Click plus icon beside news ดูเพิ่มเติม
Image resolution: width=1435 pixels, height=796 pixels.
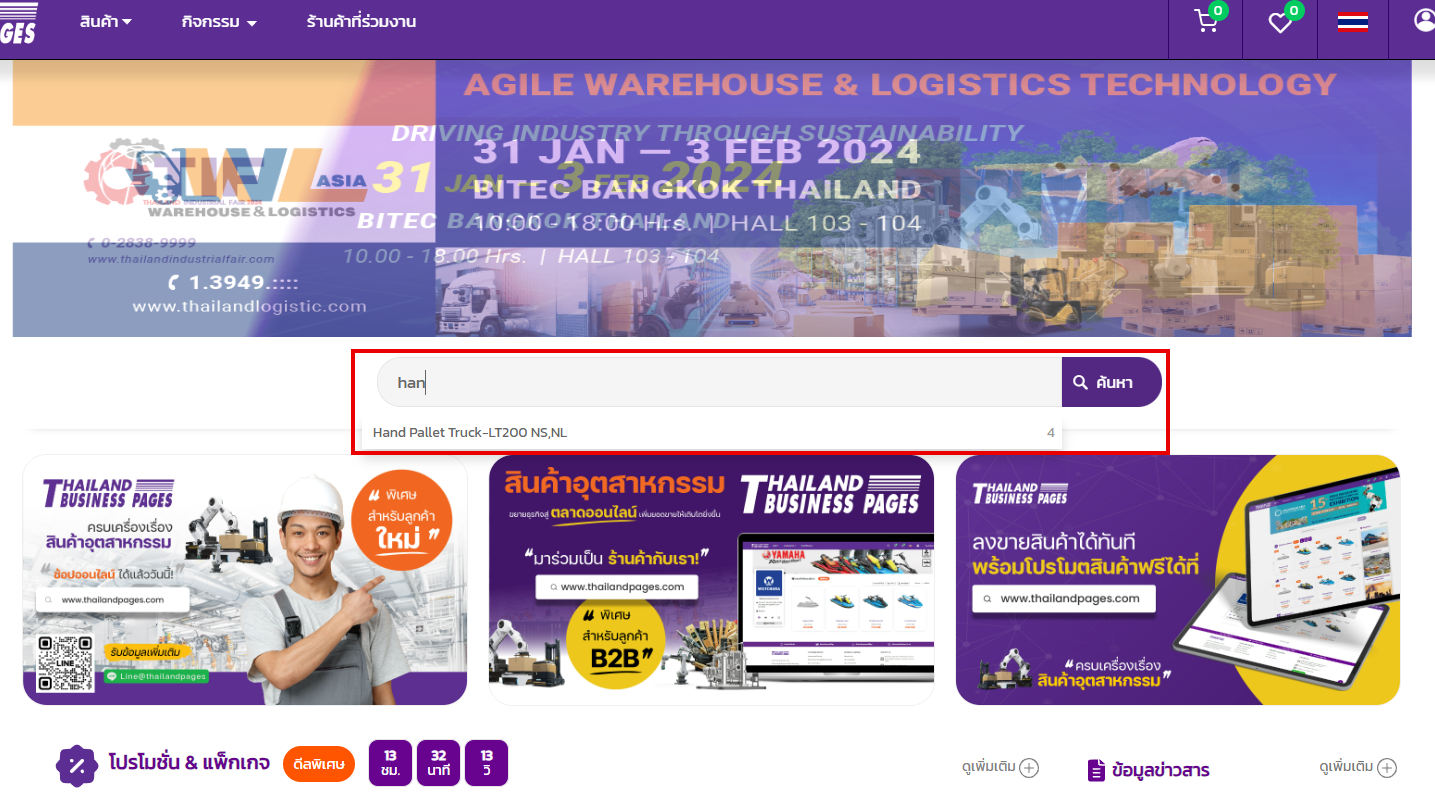(x=1387, y=768)
